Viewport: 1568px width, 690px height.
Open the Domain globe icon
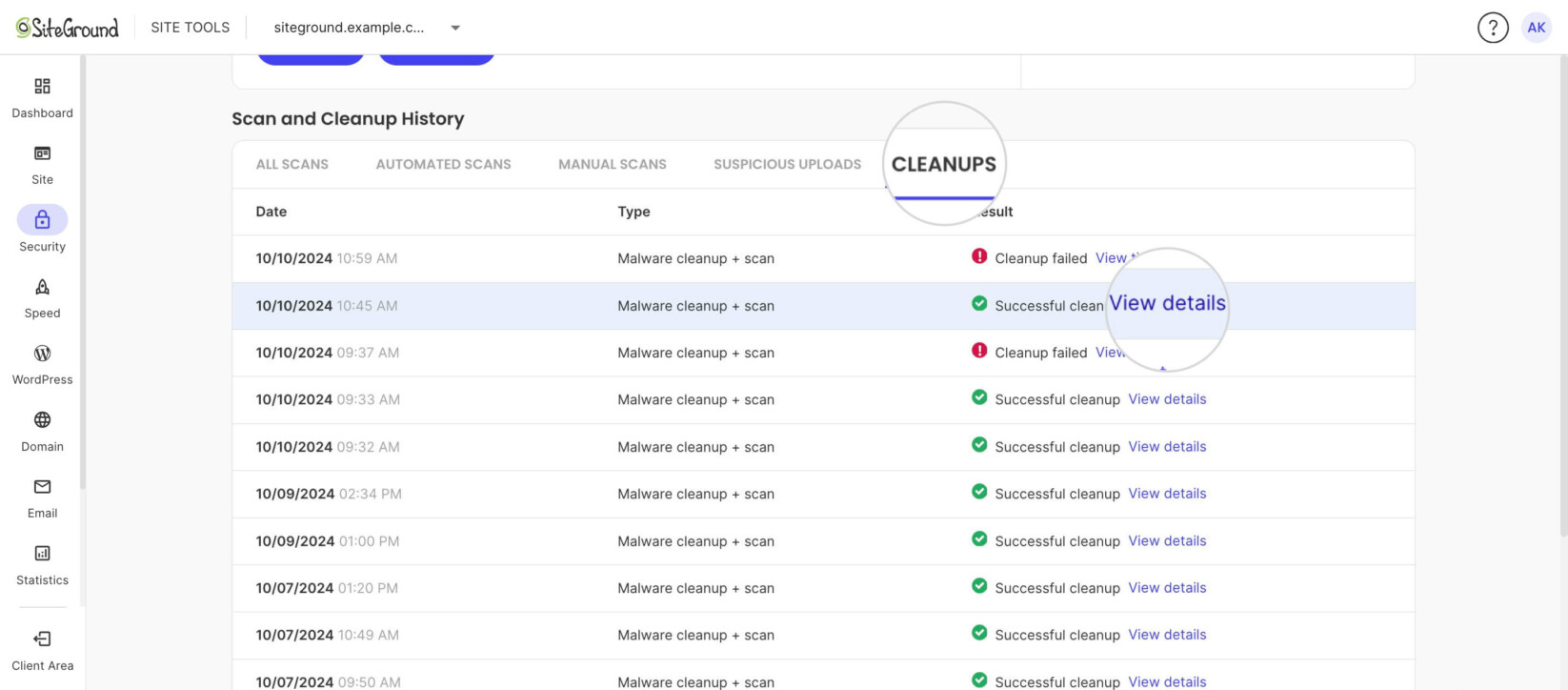(42, 420)
